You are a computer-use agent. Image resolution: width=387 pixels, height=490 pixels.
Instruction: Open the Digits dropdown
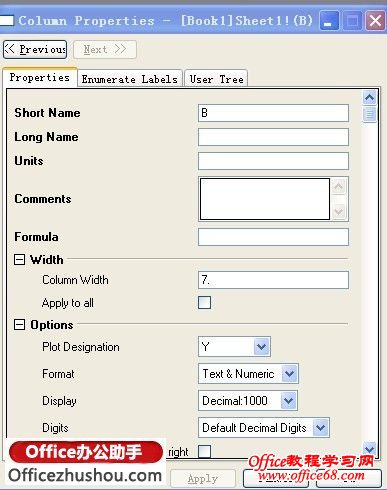click(x=321, y=427)
